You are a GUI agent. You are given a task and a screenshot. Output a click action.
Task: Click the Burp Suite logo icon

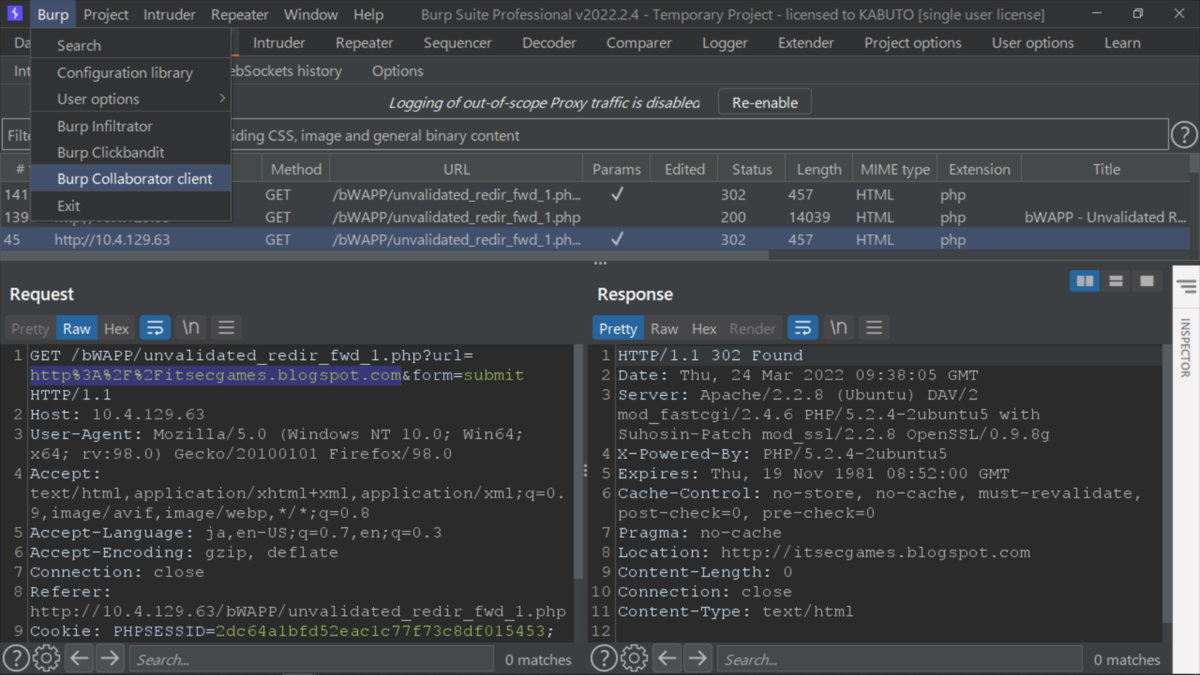tap(15, 14)
